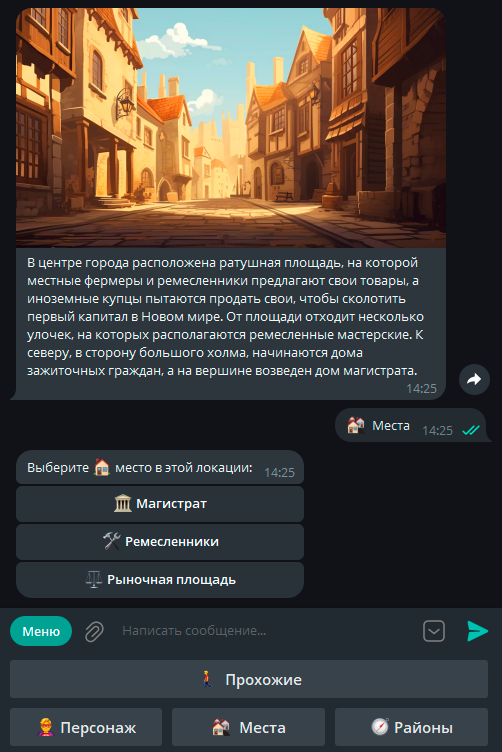Click the compass icon on Районы
502x752 pixels.
pos(380,727)
